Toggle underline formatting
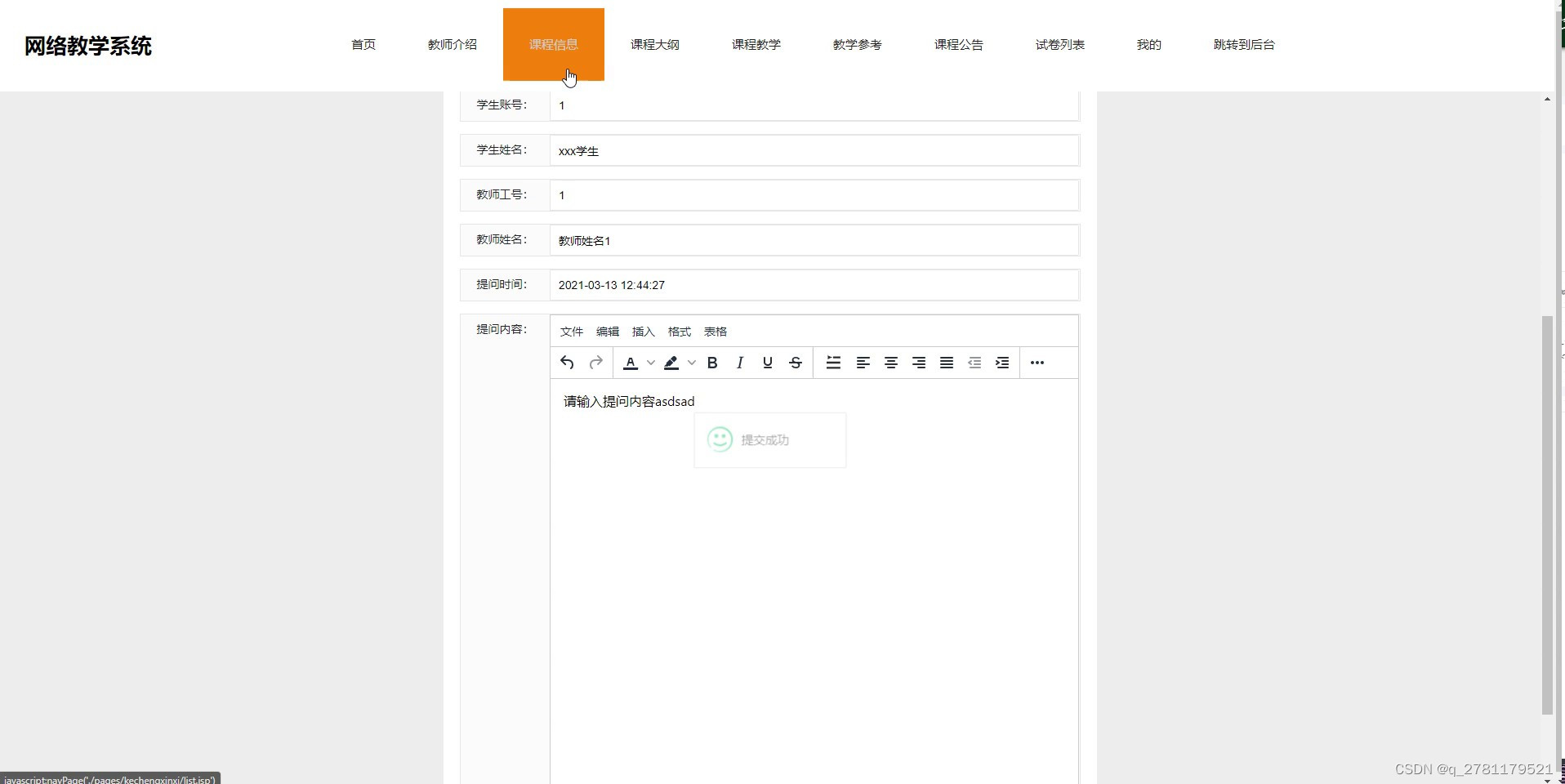 point(768,363)
